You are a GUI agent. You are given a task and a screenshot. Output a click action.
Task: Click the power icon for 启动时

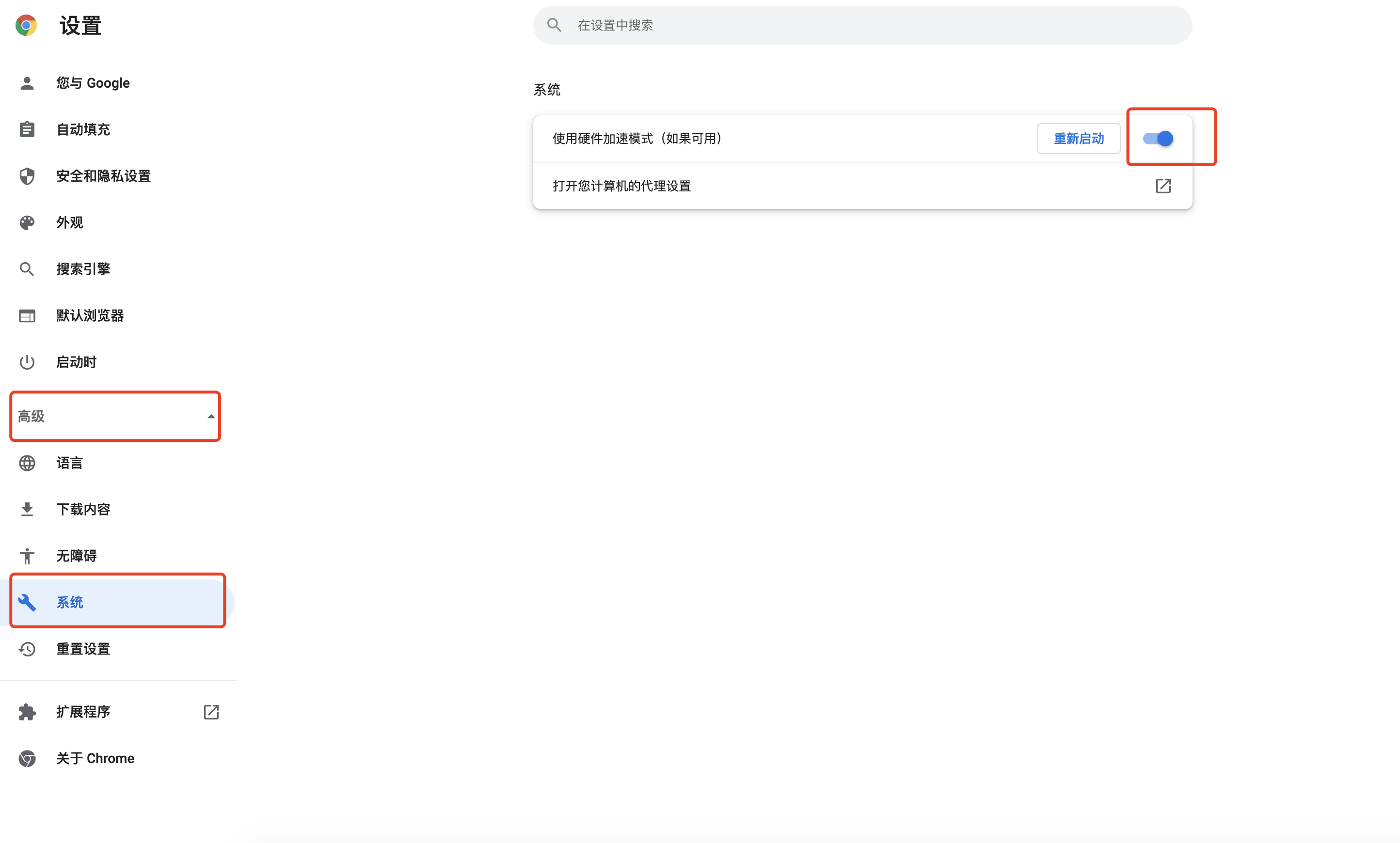pyautogui.click(x=27, y=362)
